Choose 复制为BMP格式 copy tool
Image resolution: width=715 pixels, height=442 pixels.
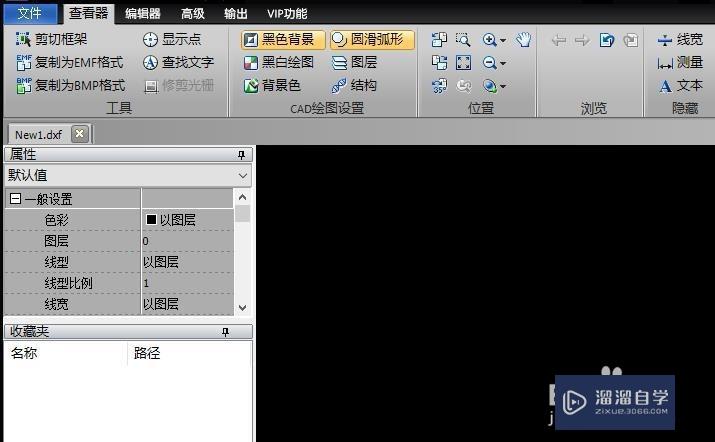coord(70,85)
